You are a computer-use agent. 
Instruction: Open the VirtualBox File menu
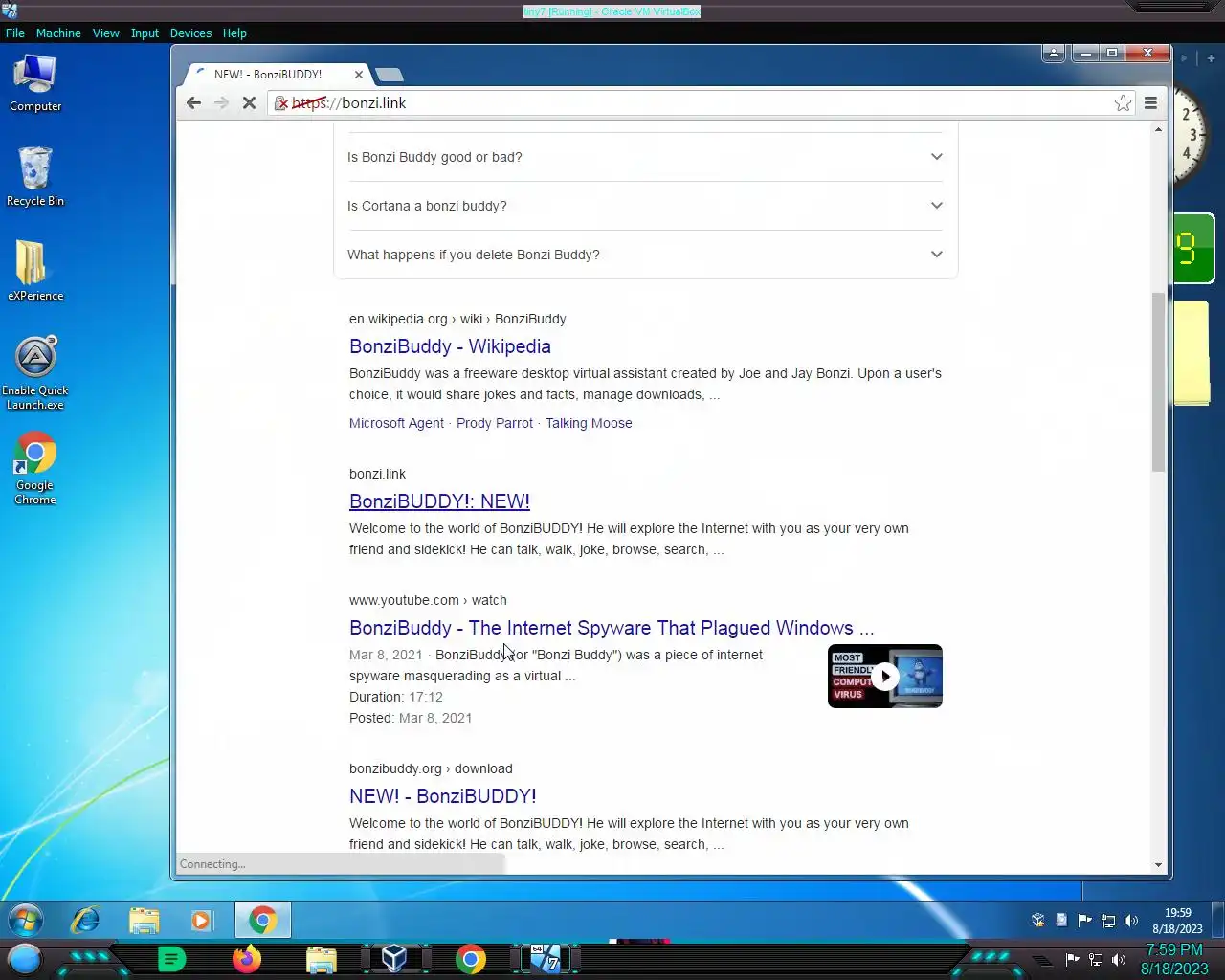[x=15, y=33]
